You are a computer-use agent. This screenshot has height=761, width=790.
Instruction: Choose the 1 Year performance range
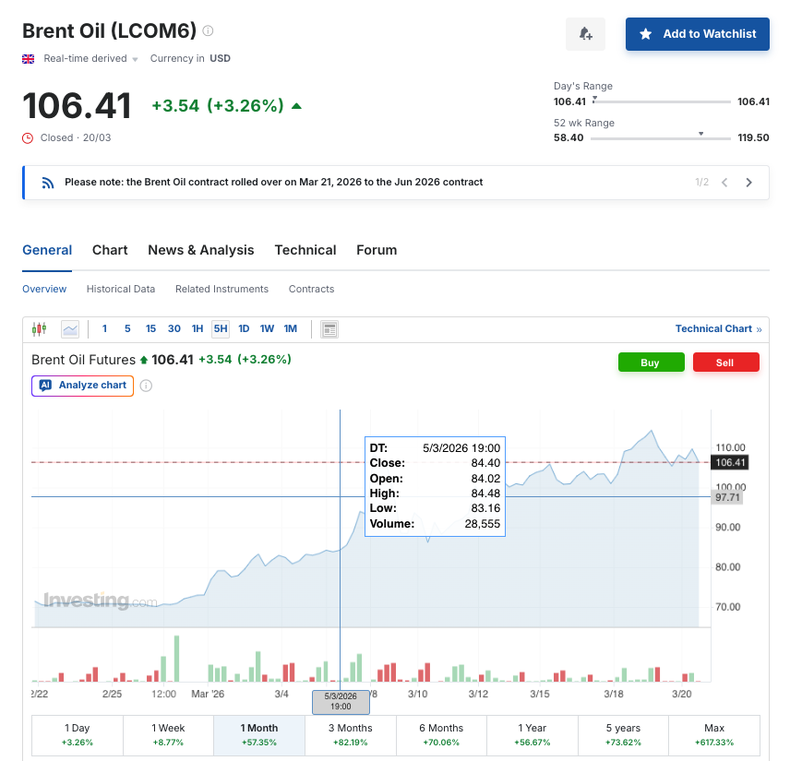pyautogui.click(x=532, y=735)
